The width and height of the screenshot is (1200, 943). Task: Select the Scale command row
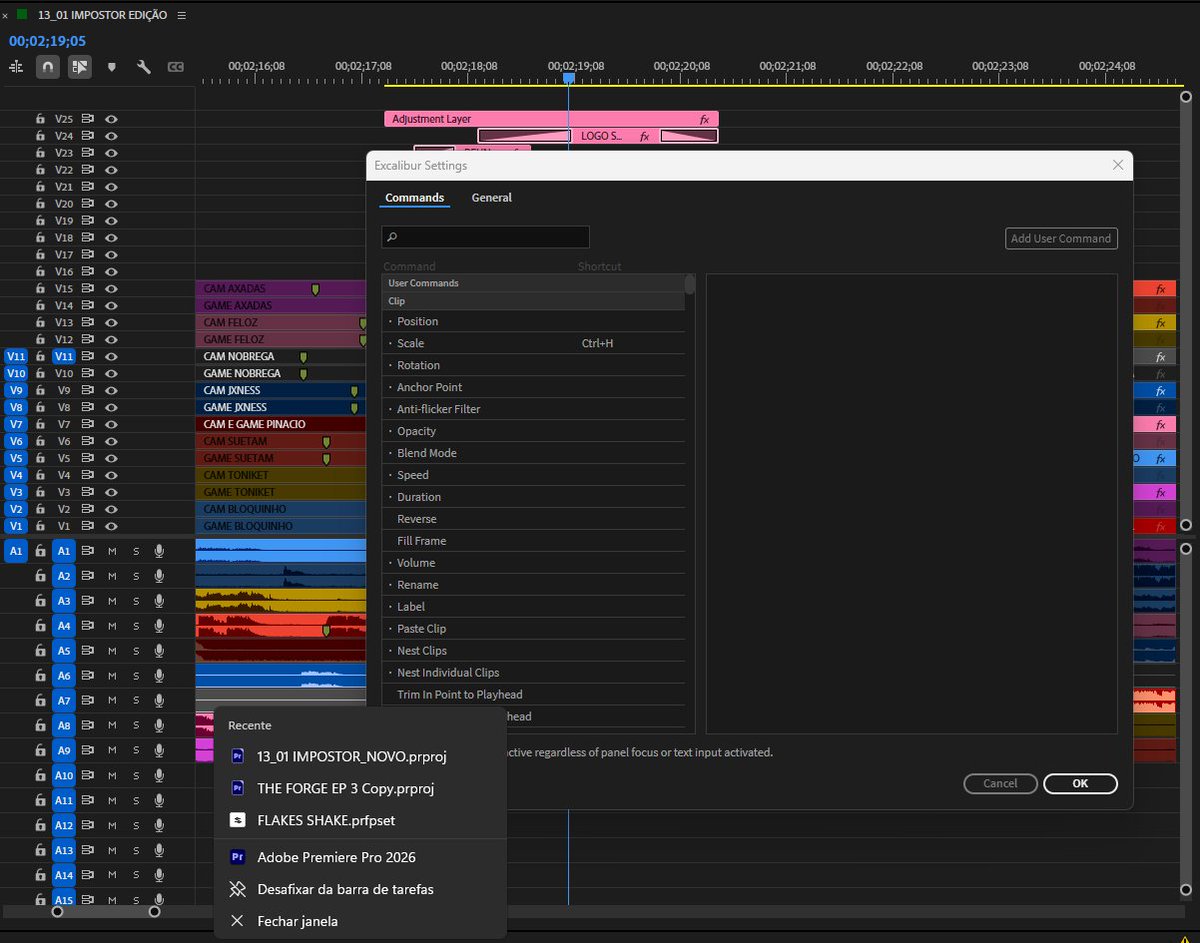[533, 343]
